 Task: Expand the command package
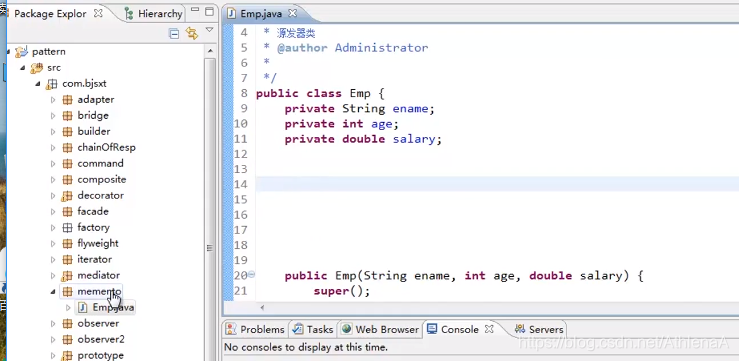[x=53, y=164]
